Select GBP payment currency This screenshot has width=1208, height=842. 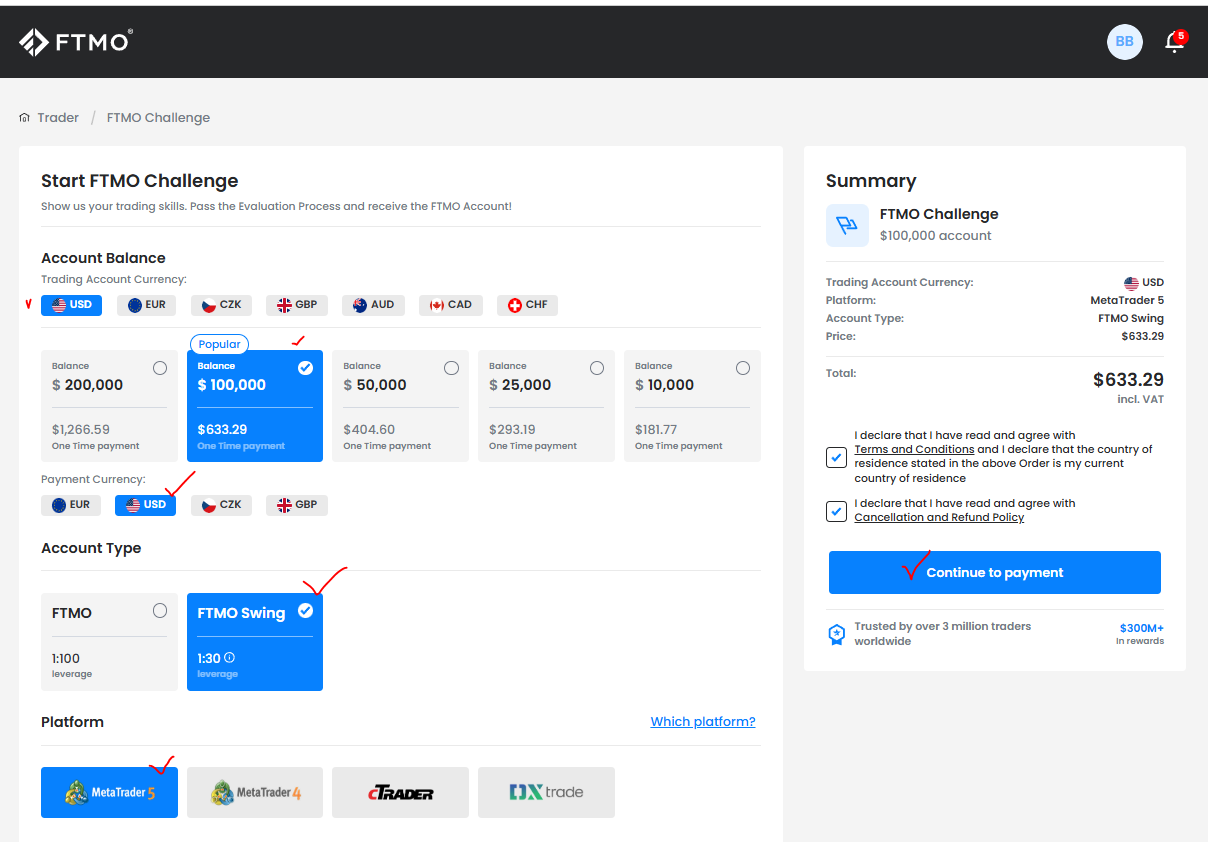(297, 505)
